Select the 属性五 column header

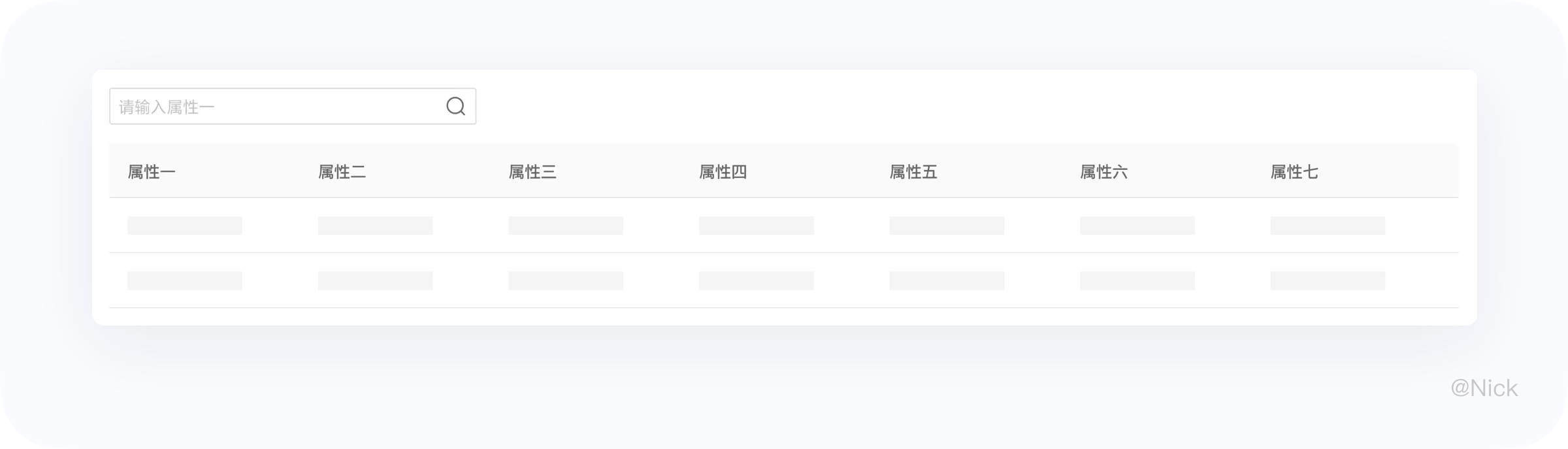(x=913, y=172)
